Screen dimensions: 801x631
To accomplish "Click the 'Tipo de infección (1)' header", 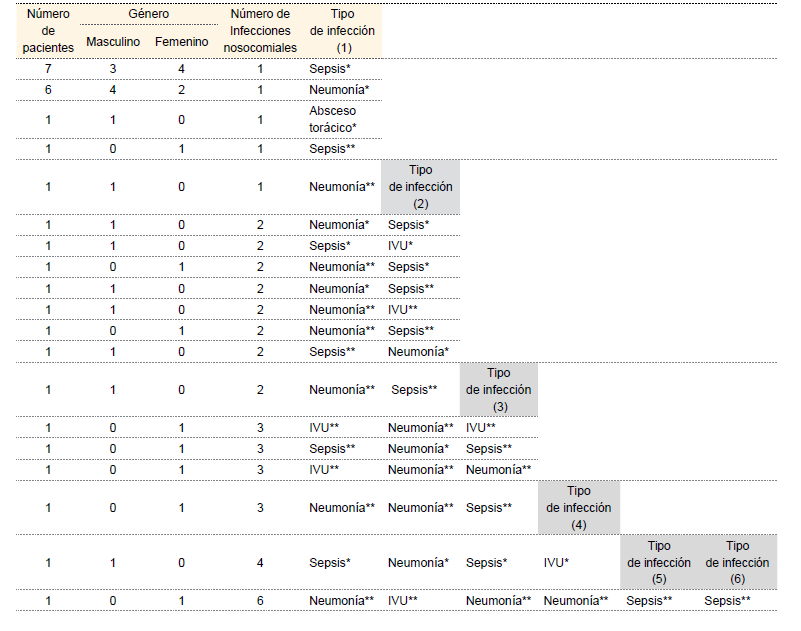I will point(343,30).
